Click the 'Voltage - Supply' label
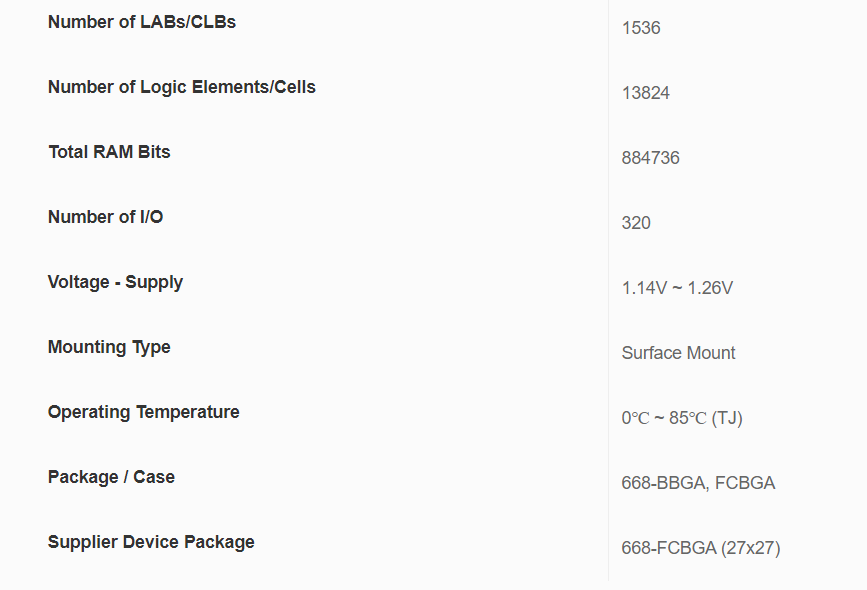The width and height of the screenshot is (867, 590). coord(115,282)
